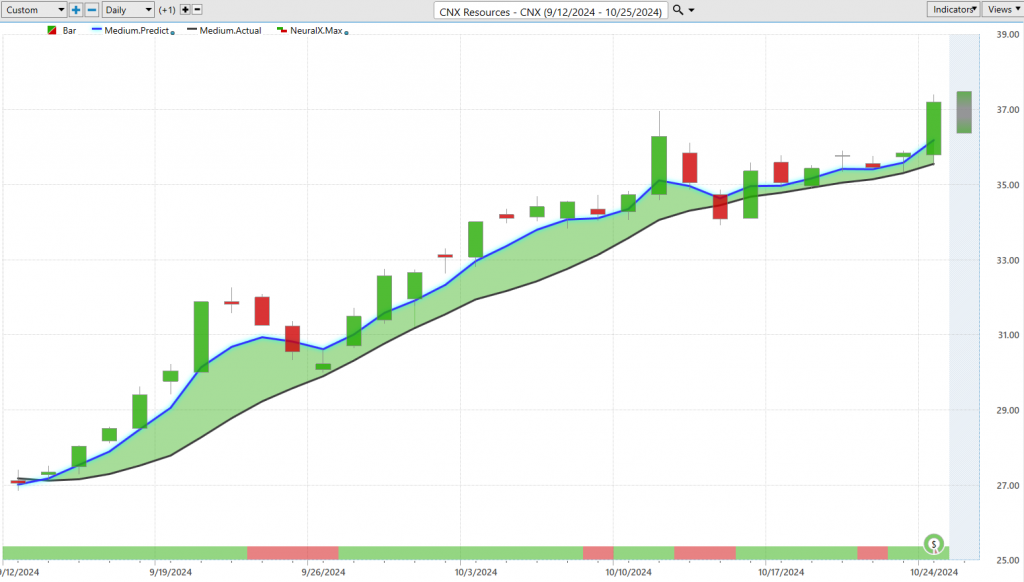Viewport: 1024px width, 582px height.
Task: Click the blue minus zoom-out button
Action: [x=92, y=10]
